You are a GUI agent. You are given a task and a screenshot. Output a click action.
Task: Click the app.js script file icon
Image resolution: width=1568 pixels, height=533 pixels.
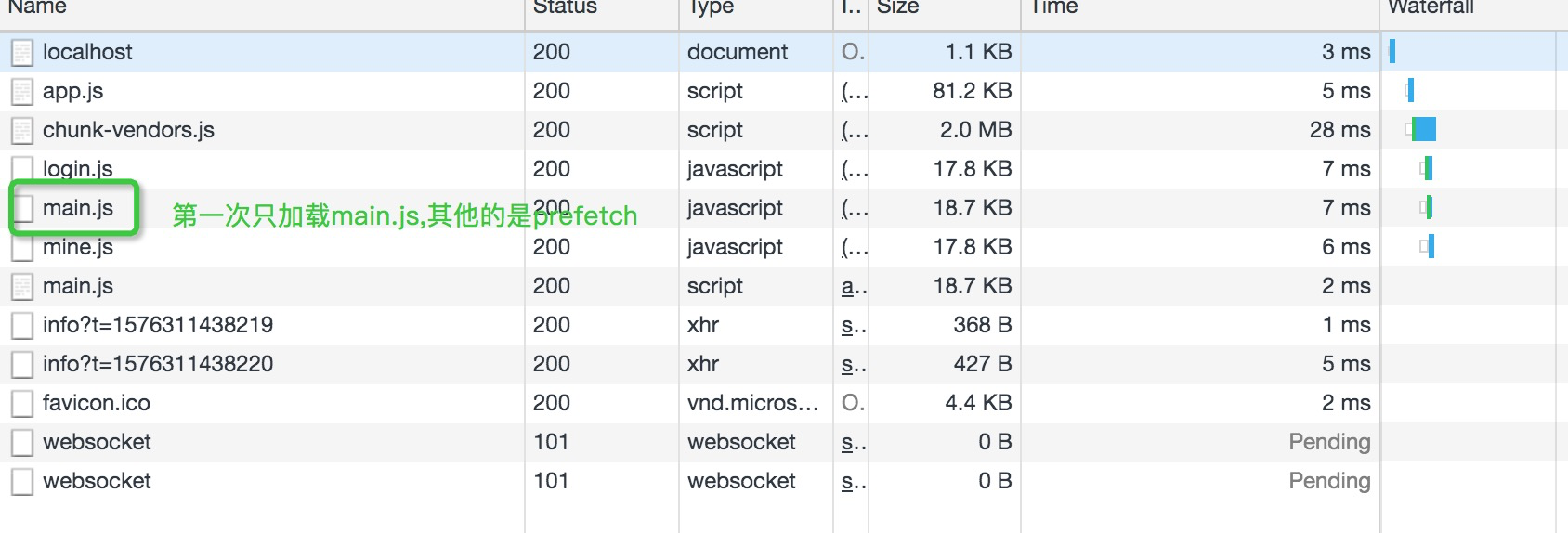pos(22,92)
